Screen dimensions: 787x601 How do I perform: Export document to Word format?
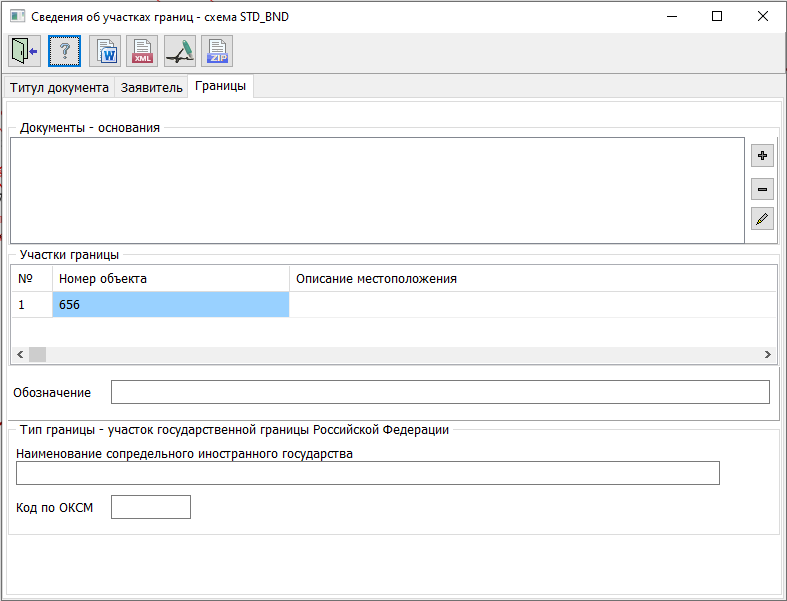[104, 51]
